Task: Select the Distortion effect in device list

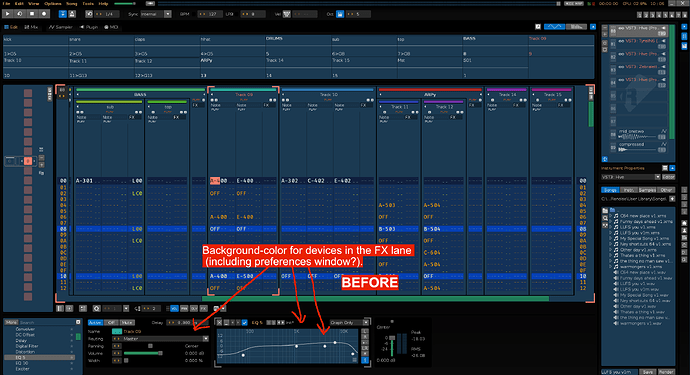Action: (x=25, y=352)
